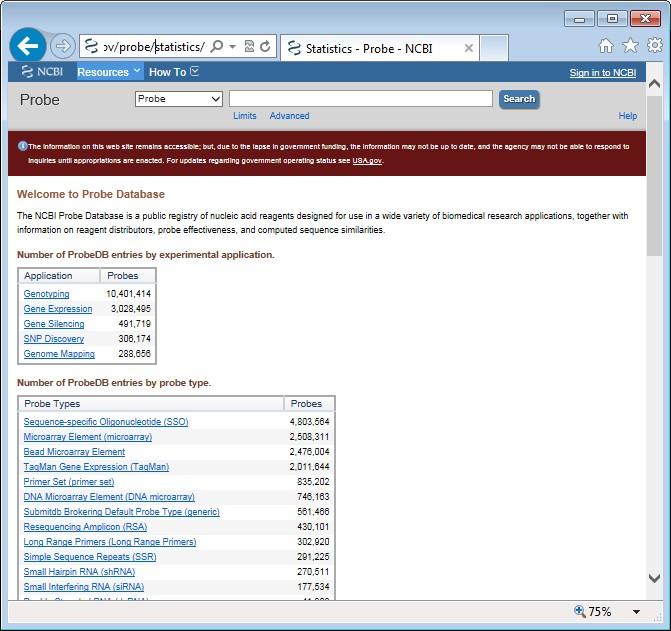Click the Welcome to Probe Database heading
Viewport: 671px width, 631px height.
pyautogui.click(x=91, y=194)
